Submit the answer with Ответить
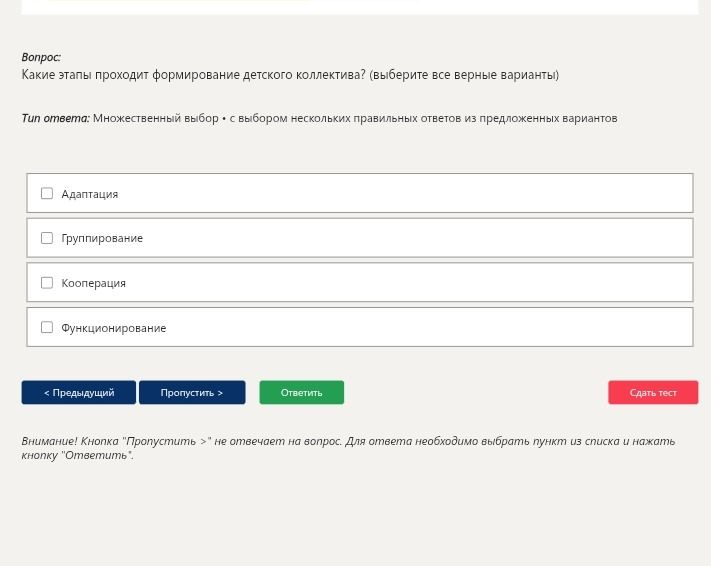The width and height of the screenshot is (711, 566). (x=302, y=392)
